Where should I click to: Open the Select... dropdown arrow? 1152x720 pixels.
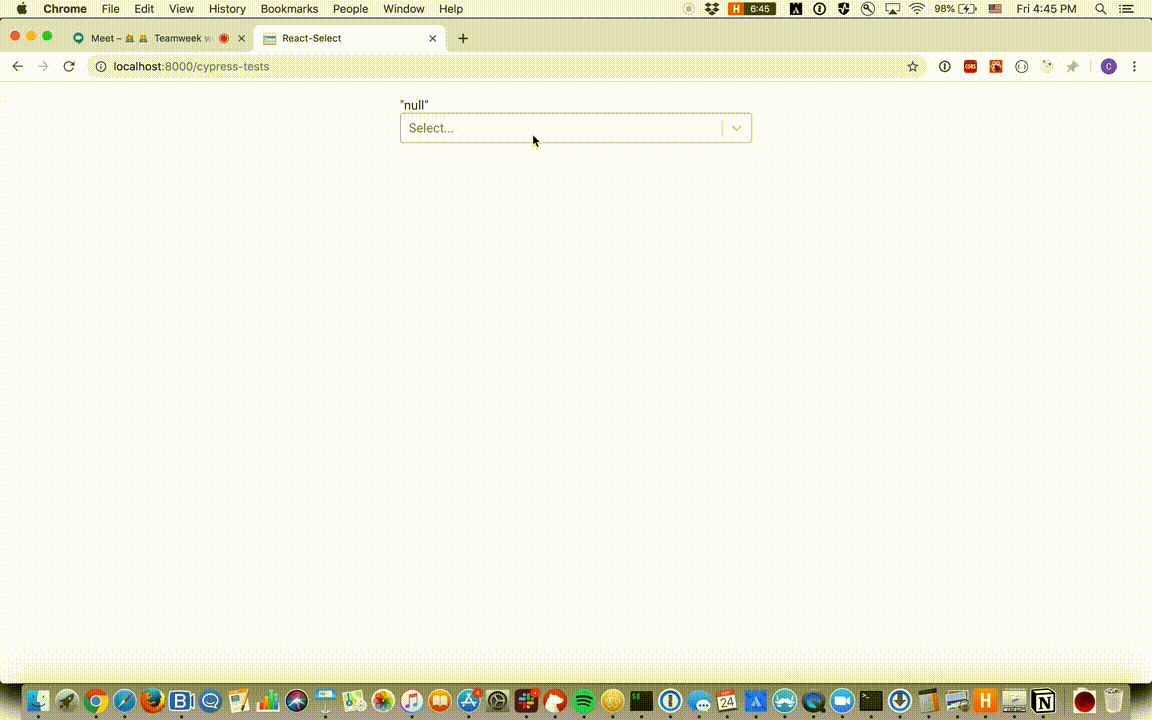coord(736,128)
